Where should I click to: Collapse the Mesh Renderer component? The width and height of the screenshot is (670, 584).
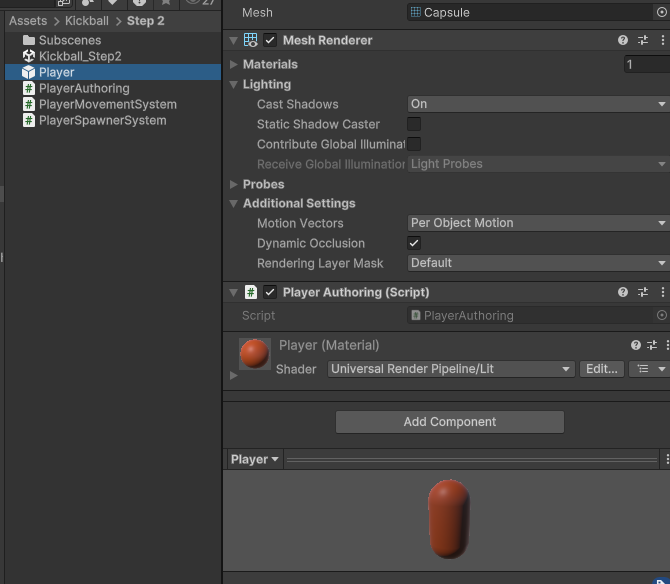click(233, 41)
